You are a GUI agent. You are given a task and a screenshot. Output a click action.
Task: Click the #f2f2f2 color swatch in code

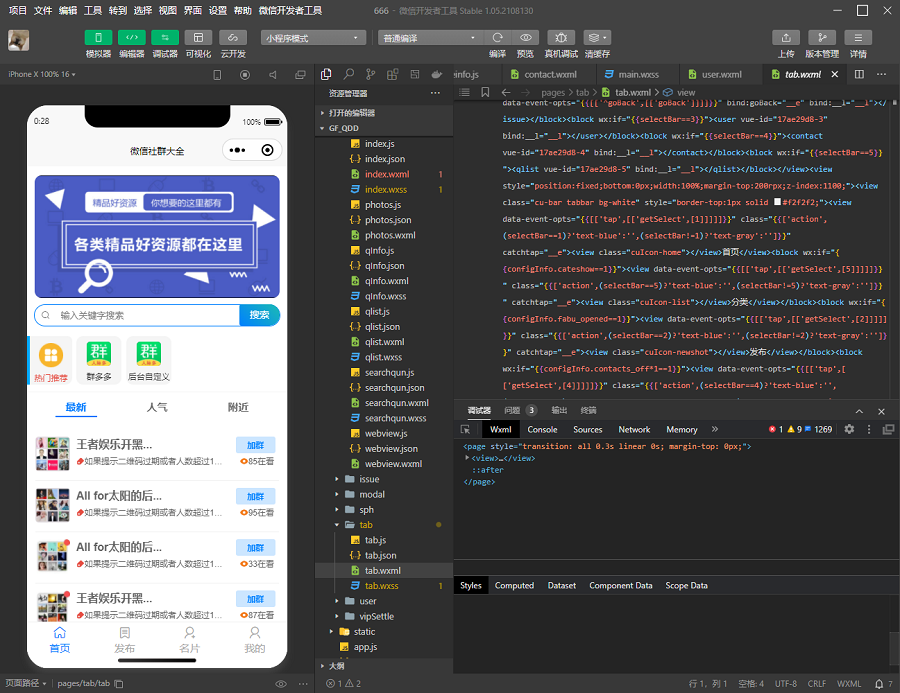coord(777,202)
